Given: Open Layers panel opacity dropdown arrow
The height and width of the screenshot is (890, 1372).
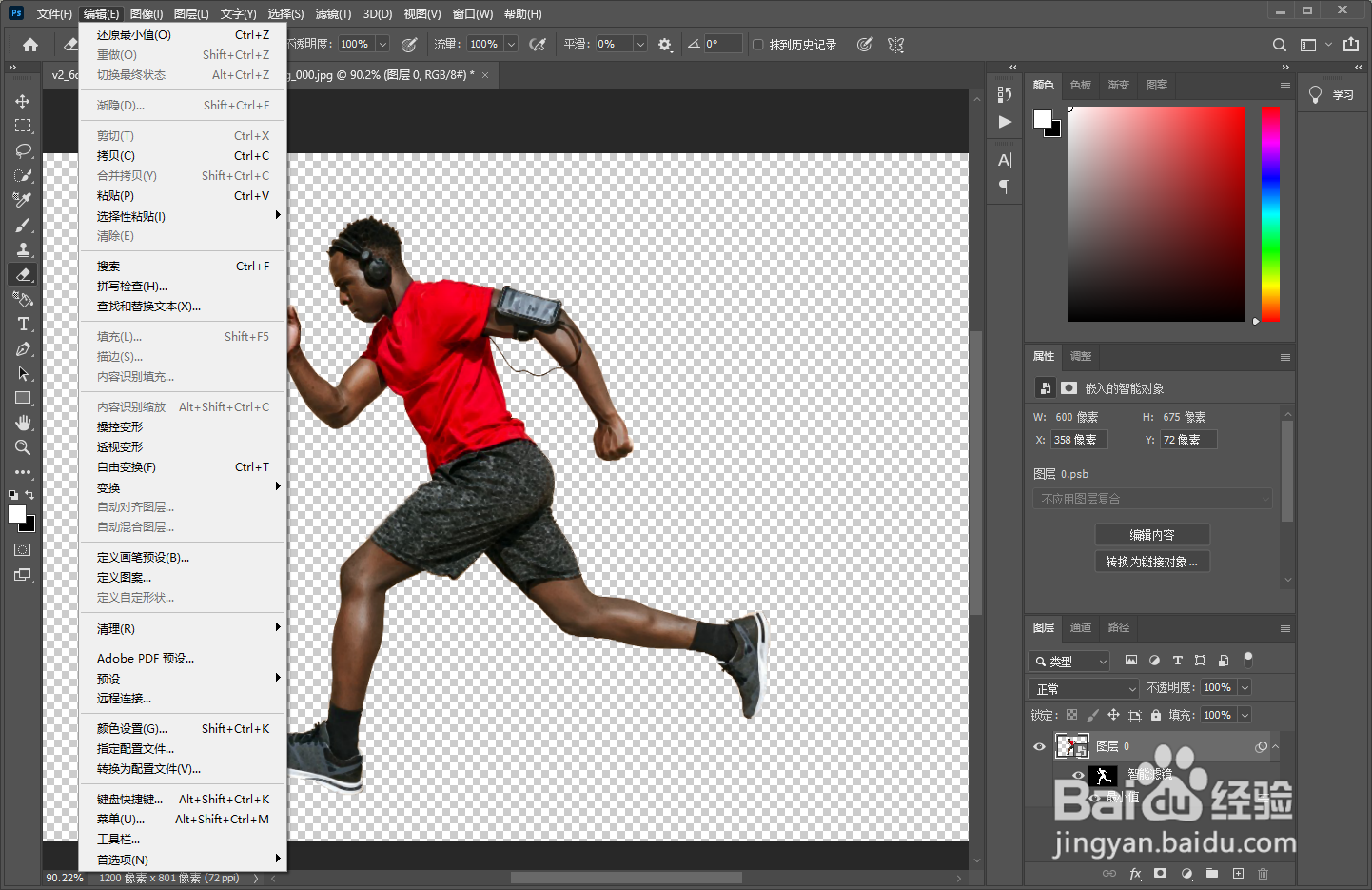Looking at the screenshot, I should 1245,687.
